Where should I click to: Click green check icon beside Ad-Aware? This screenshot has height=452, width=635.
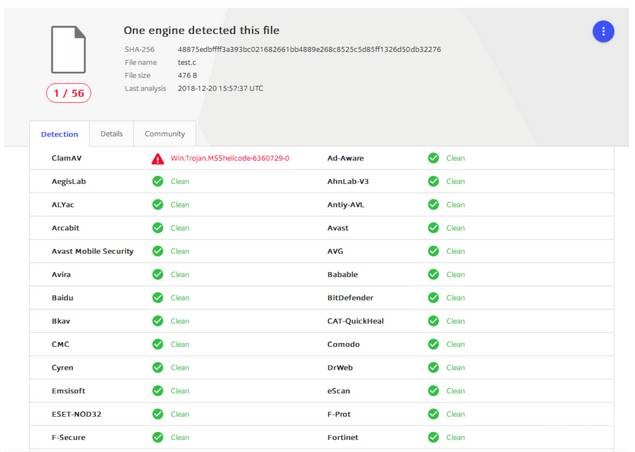tap(433, 158)
